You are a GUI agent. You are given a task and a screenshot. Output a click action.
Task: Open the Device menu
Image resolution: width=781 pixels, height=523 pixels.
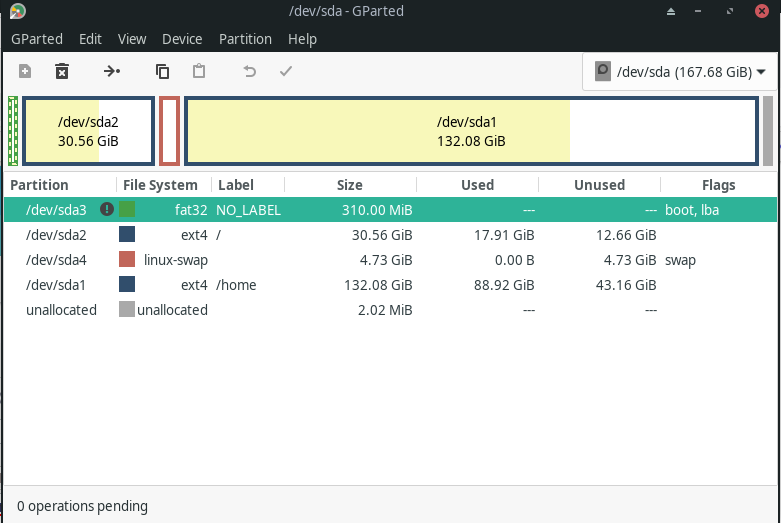coord(182,39)
